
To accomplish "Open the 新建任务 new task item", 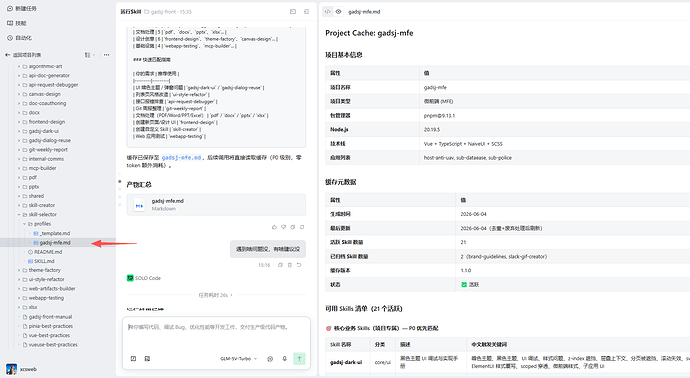I will pyautogui.click(x=22, y=8).
